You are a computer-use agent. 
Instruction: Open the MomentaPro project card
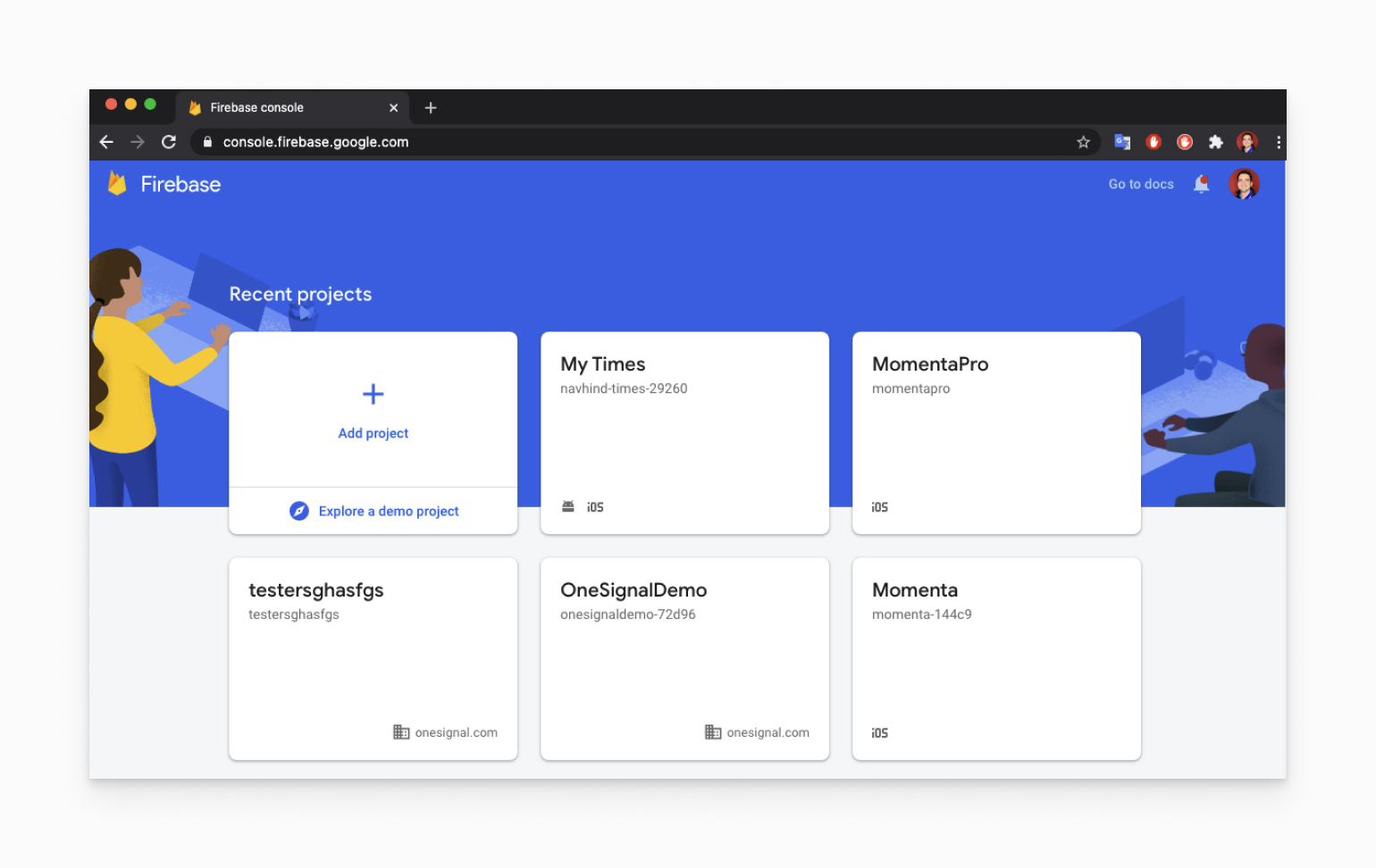996,433
